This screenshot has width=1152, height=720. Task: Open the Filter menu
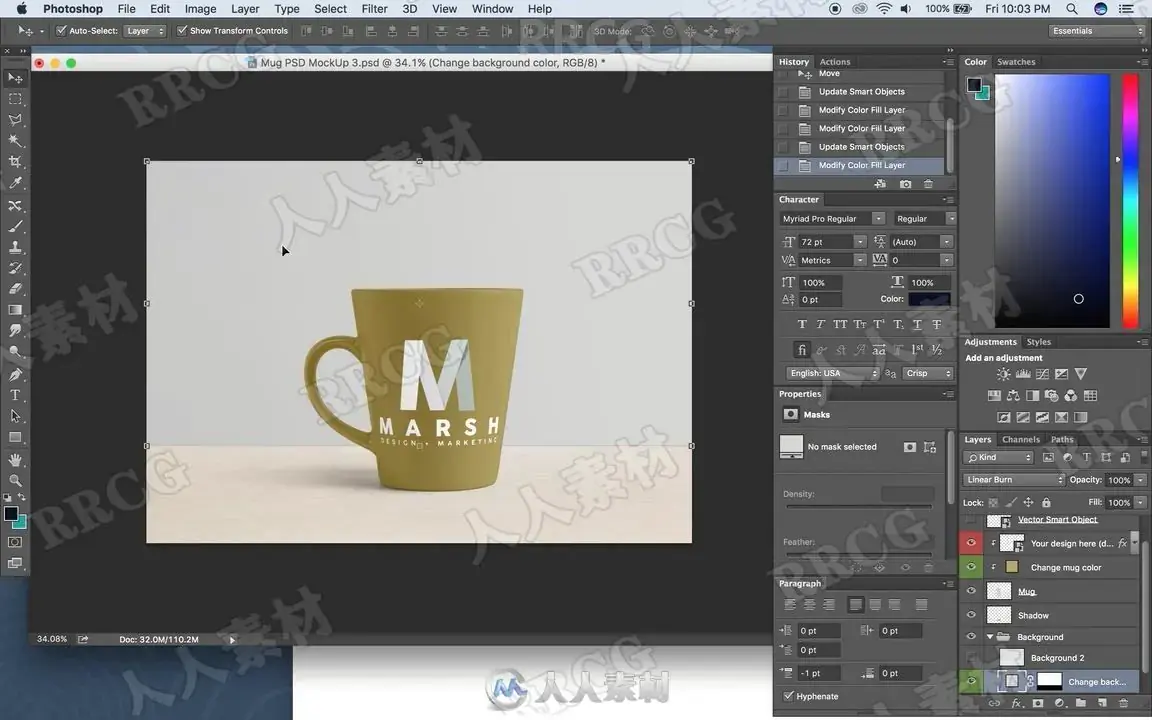pos(374,9)
